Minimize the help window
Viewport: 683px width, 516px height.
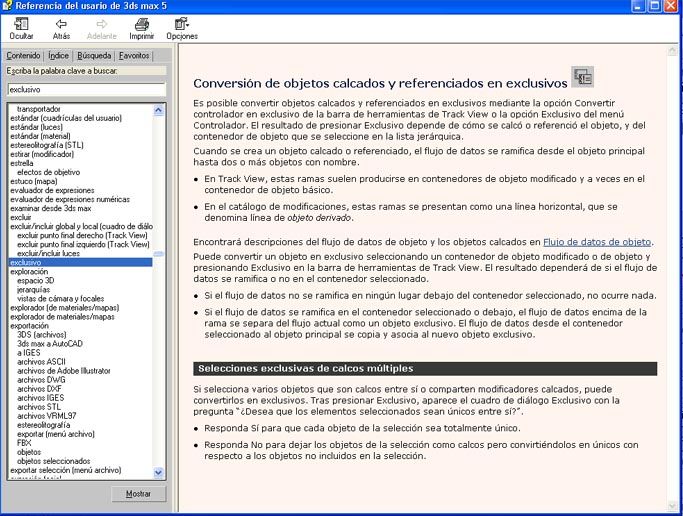[x=639, y=6]
